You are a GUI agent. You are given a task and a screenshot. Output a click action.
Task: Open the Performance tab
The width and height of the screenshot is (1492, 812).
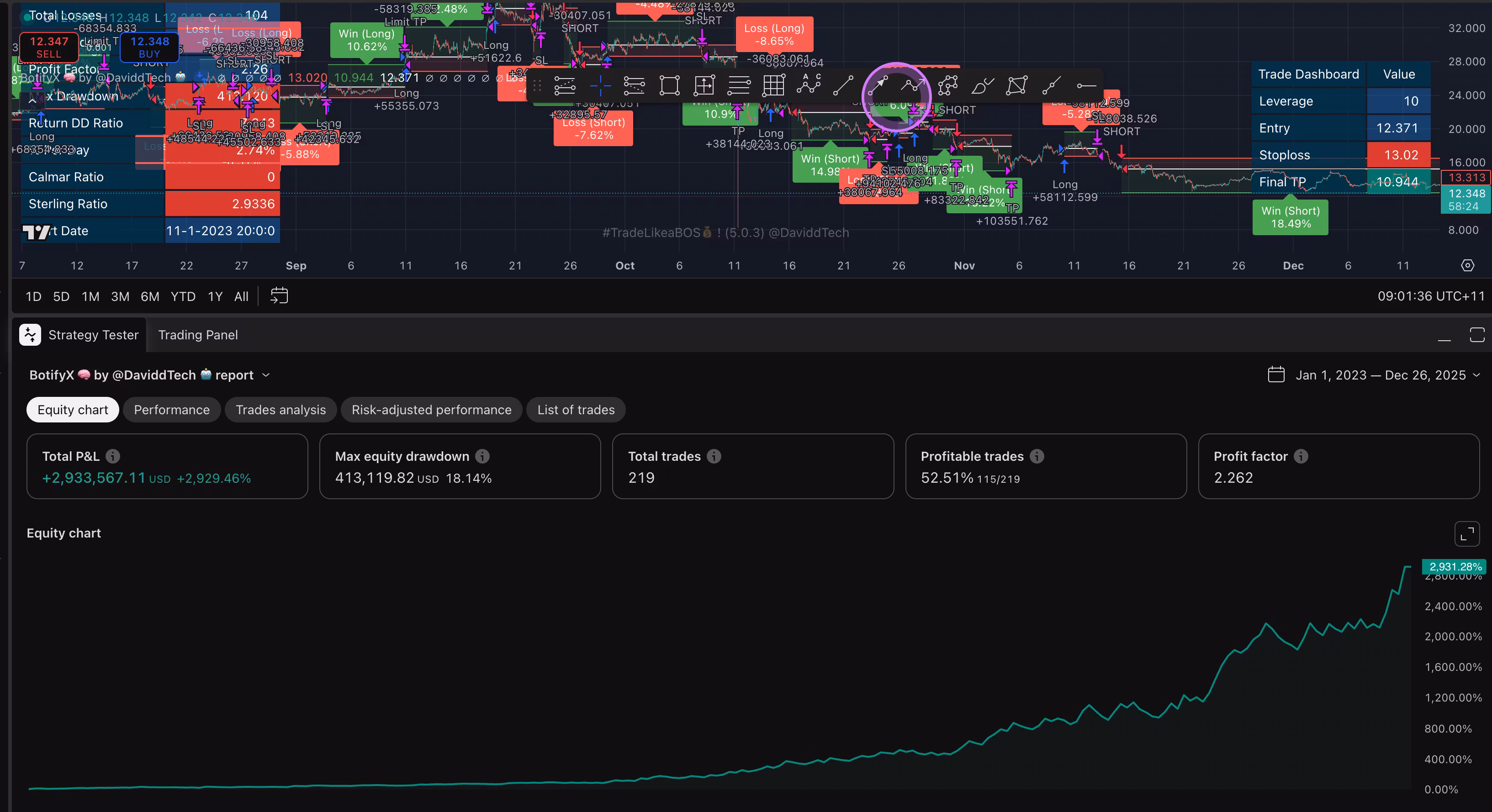click(x=171, y=410)
